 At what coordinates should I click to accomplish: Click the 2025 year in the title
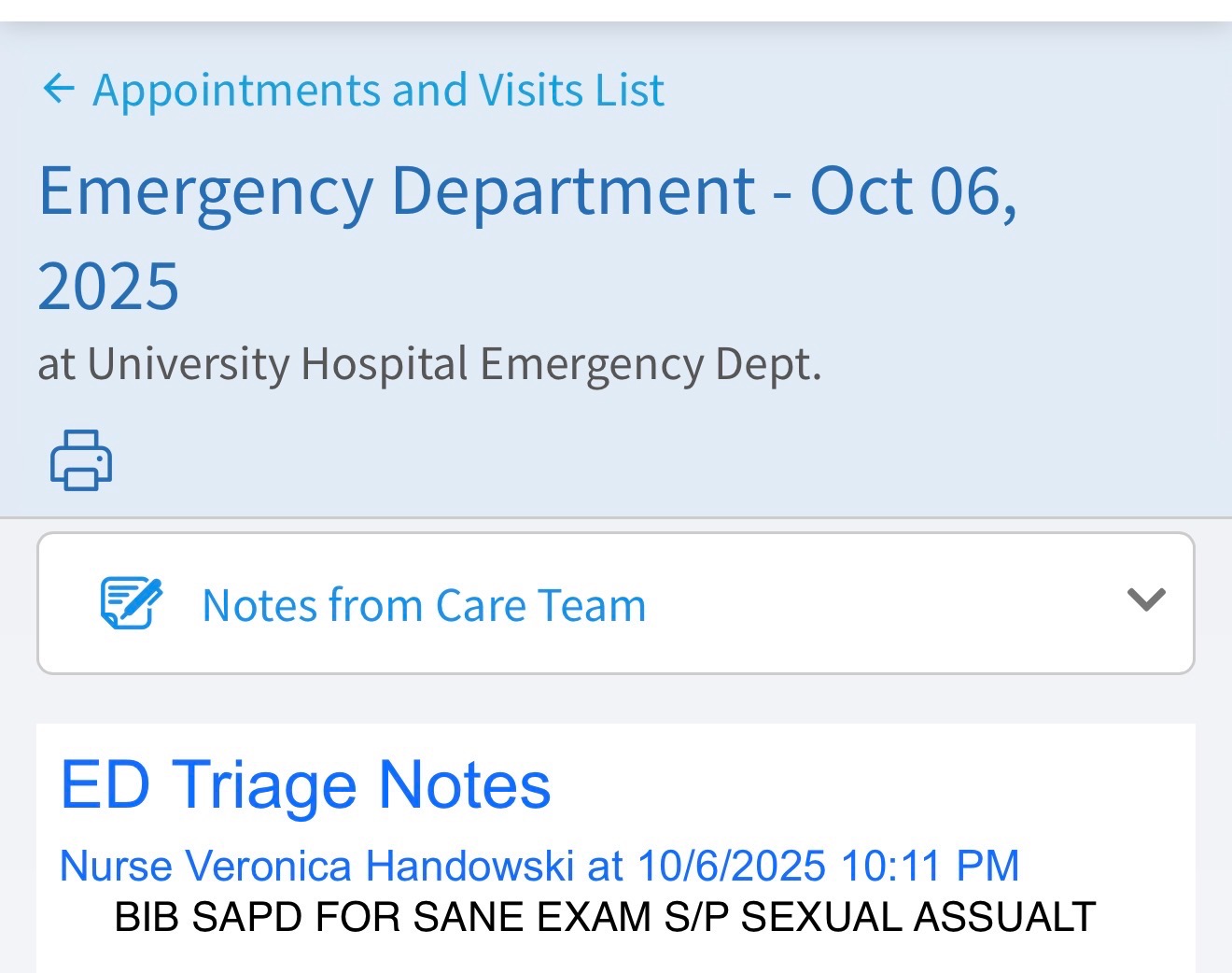pos(108,287)
